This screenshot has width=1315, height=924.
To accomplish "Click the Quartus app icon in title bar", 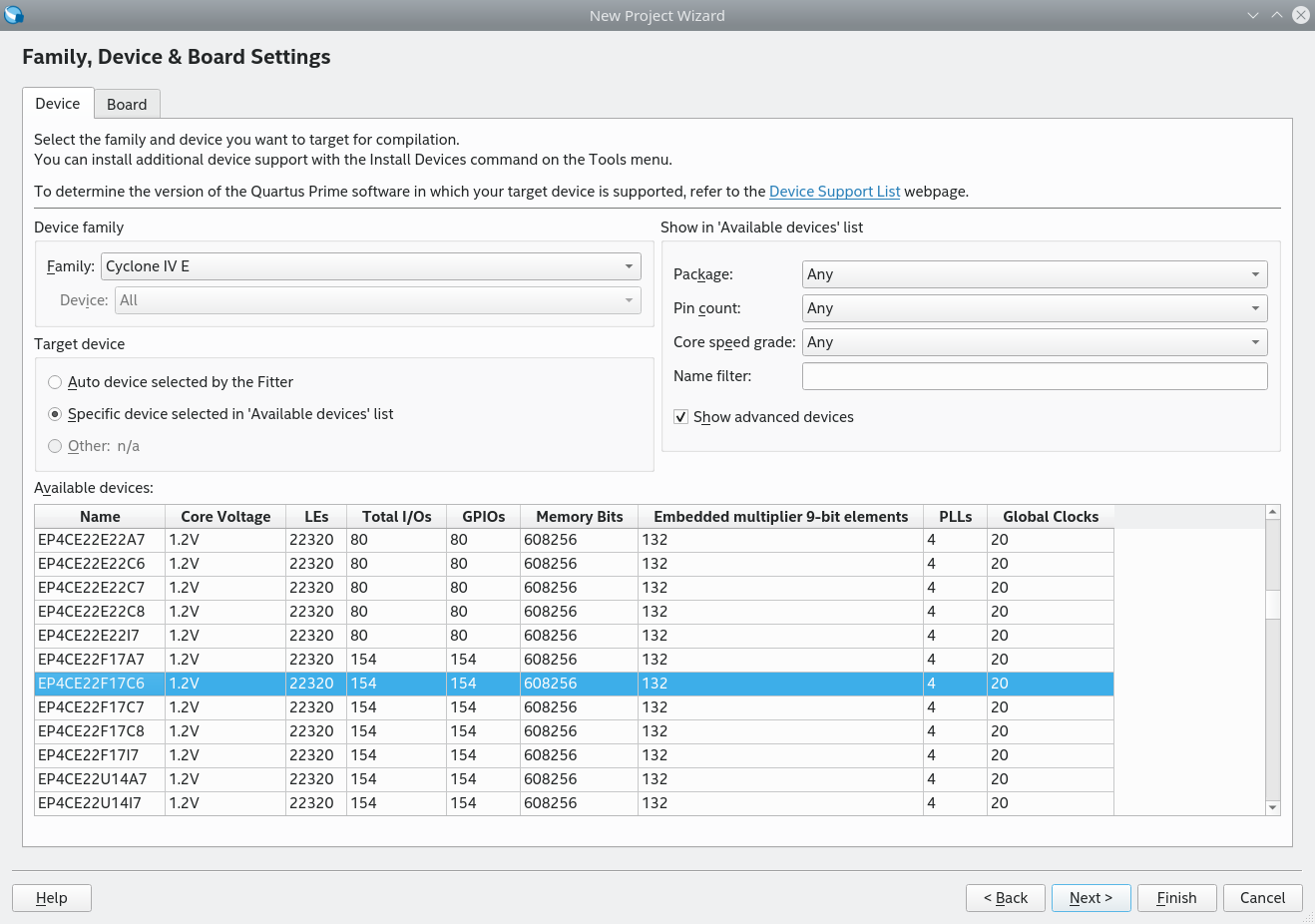I will coord(14,15).
